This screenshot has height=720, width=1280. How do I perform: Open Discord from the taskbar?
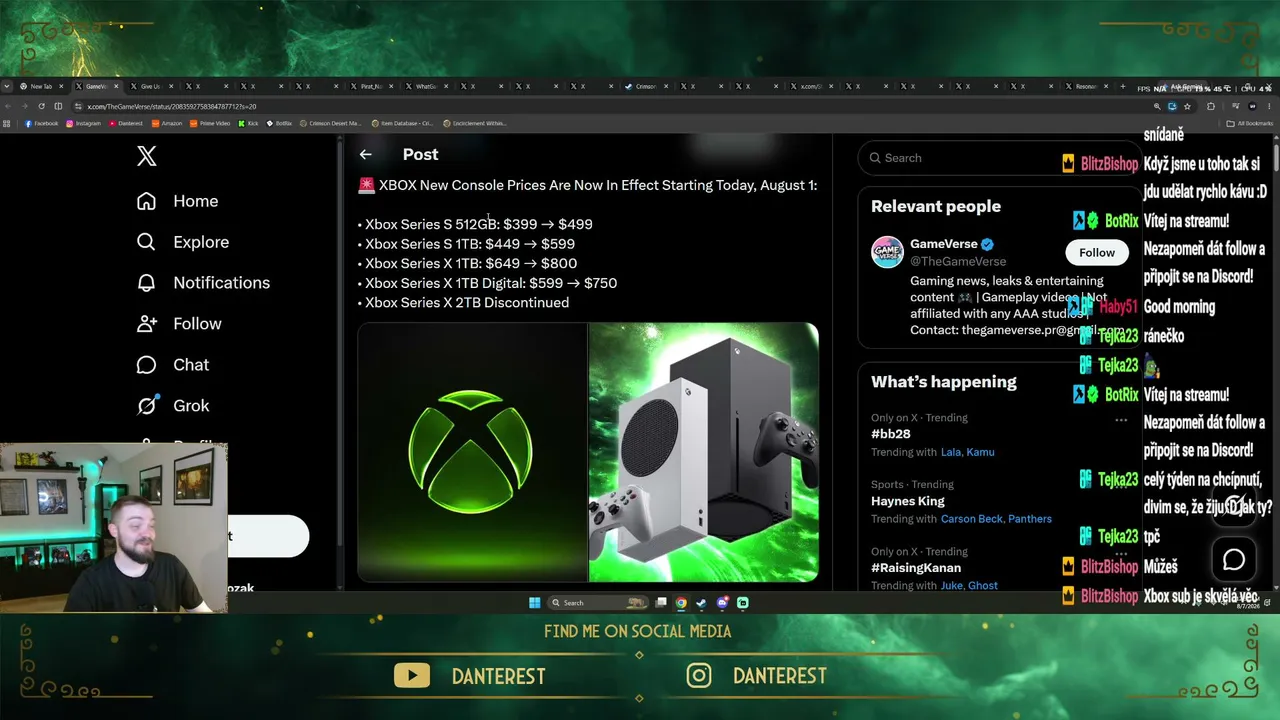(x=722, y=603)
